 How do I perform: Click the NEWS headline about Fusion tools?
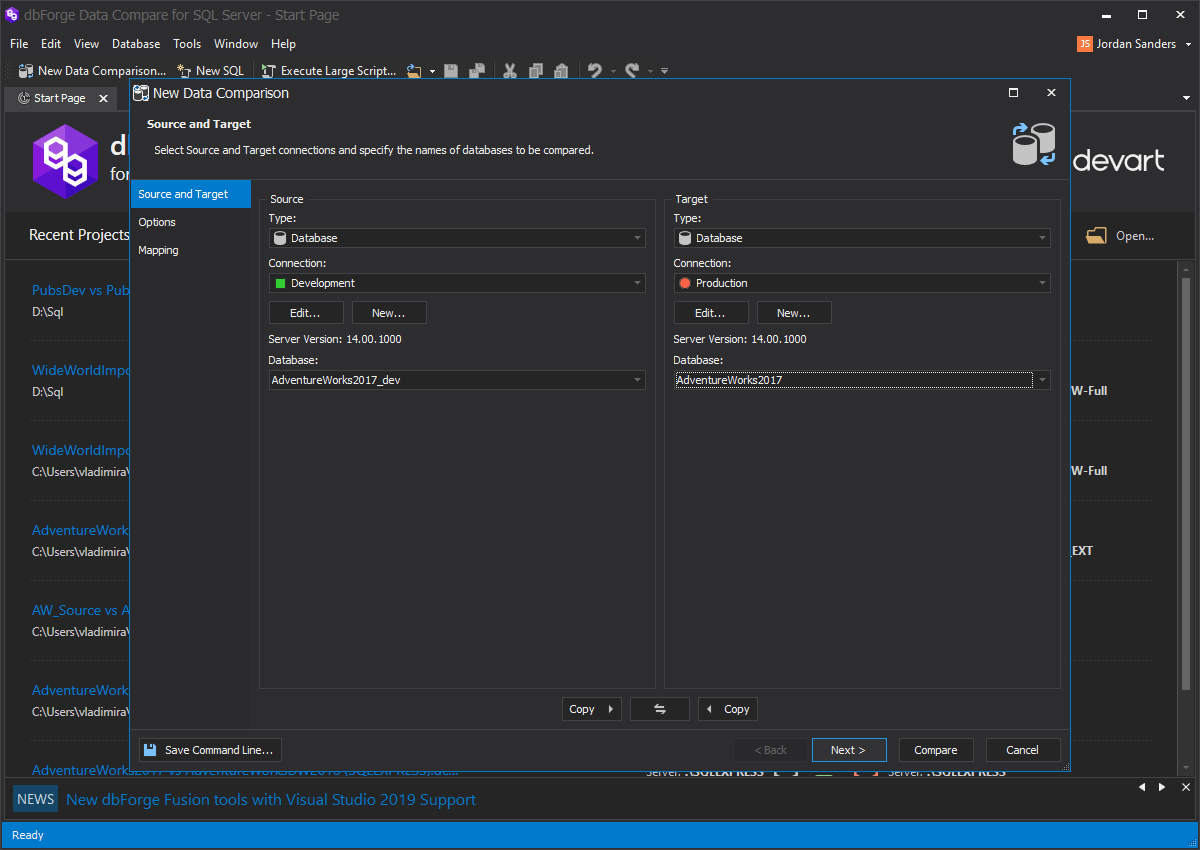click(x=271, y=800)
